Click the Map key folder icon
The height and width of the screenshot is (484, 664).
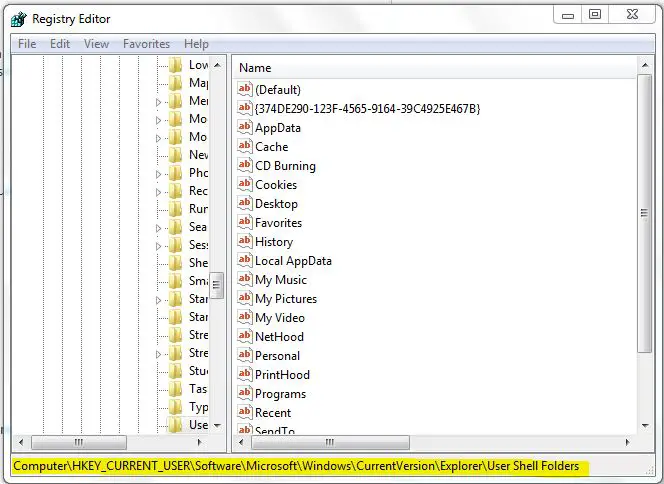coord(175,83)
